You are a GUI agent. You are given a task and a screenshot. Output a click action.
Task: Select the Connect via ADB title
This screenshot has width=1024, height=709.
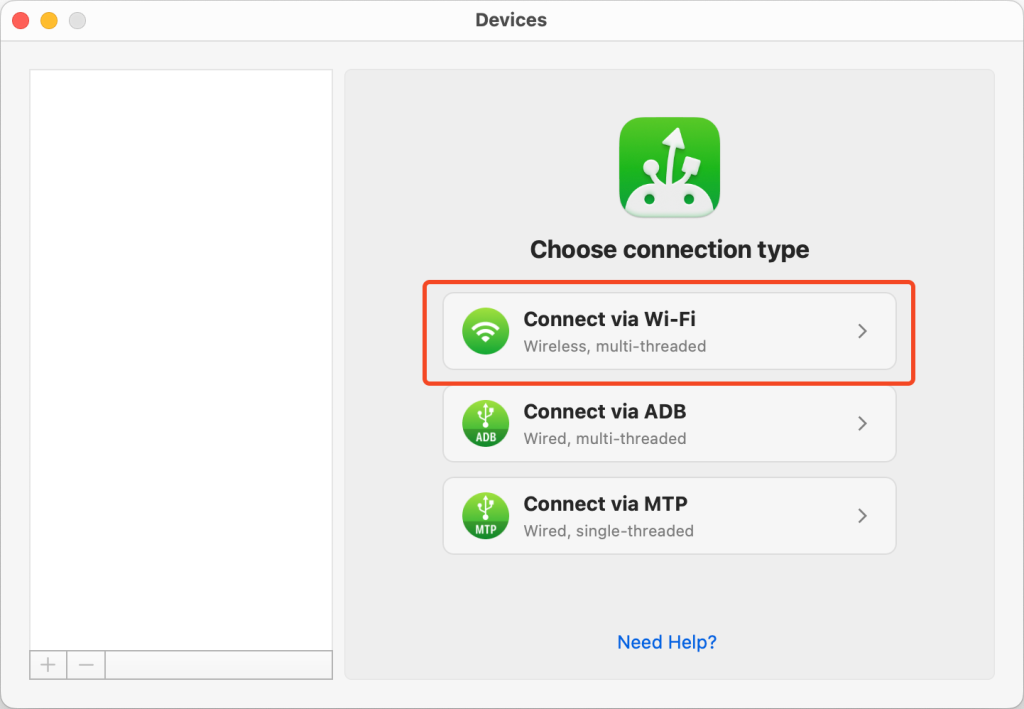(605, 411)
